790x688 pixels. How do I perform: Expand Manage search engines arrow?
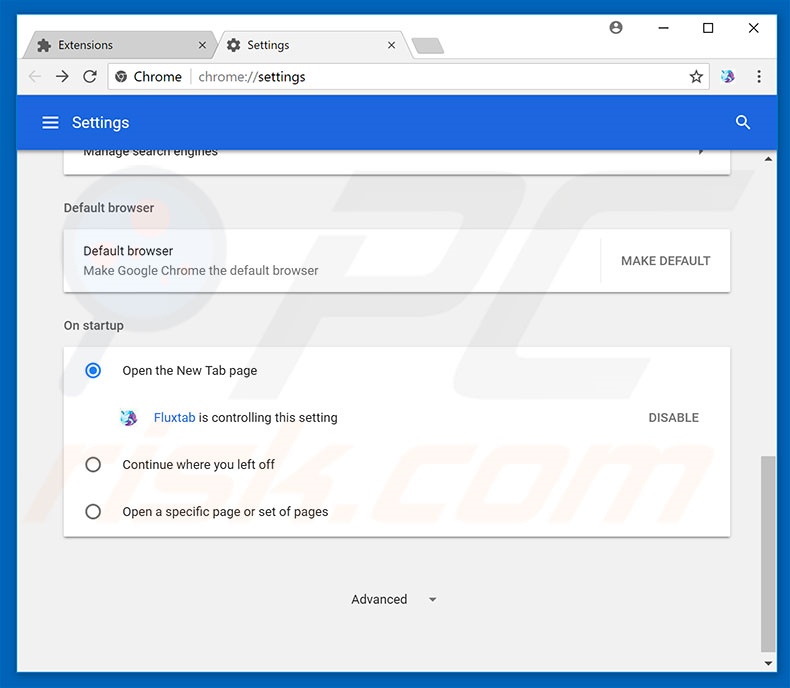[x=700, y=152]
